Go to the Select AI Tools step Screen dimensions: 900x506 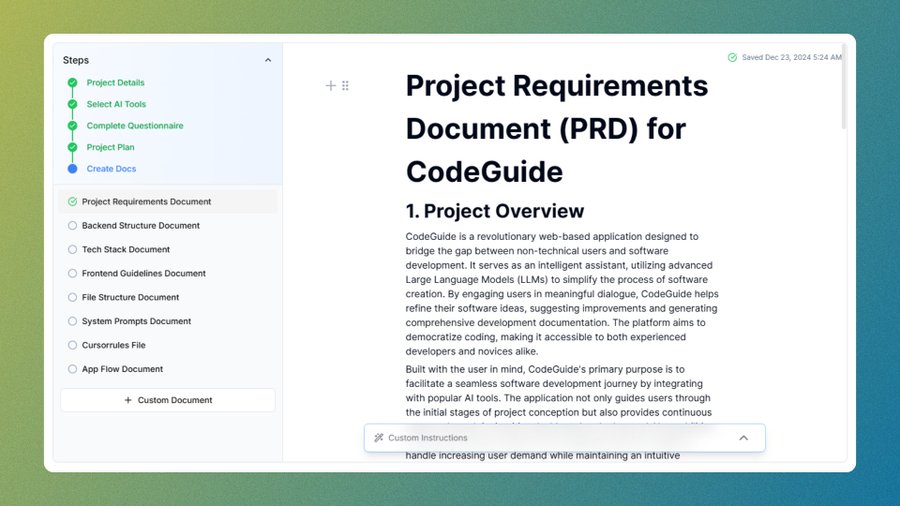pyautogui.click(x=116, y=104)
